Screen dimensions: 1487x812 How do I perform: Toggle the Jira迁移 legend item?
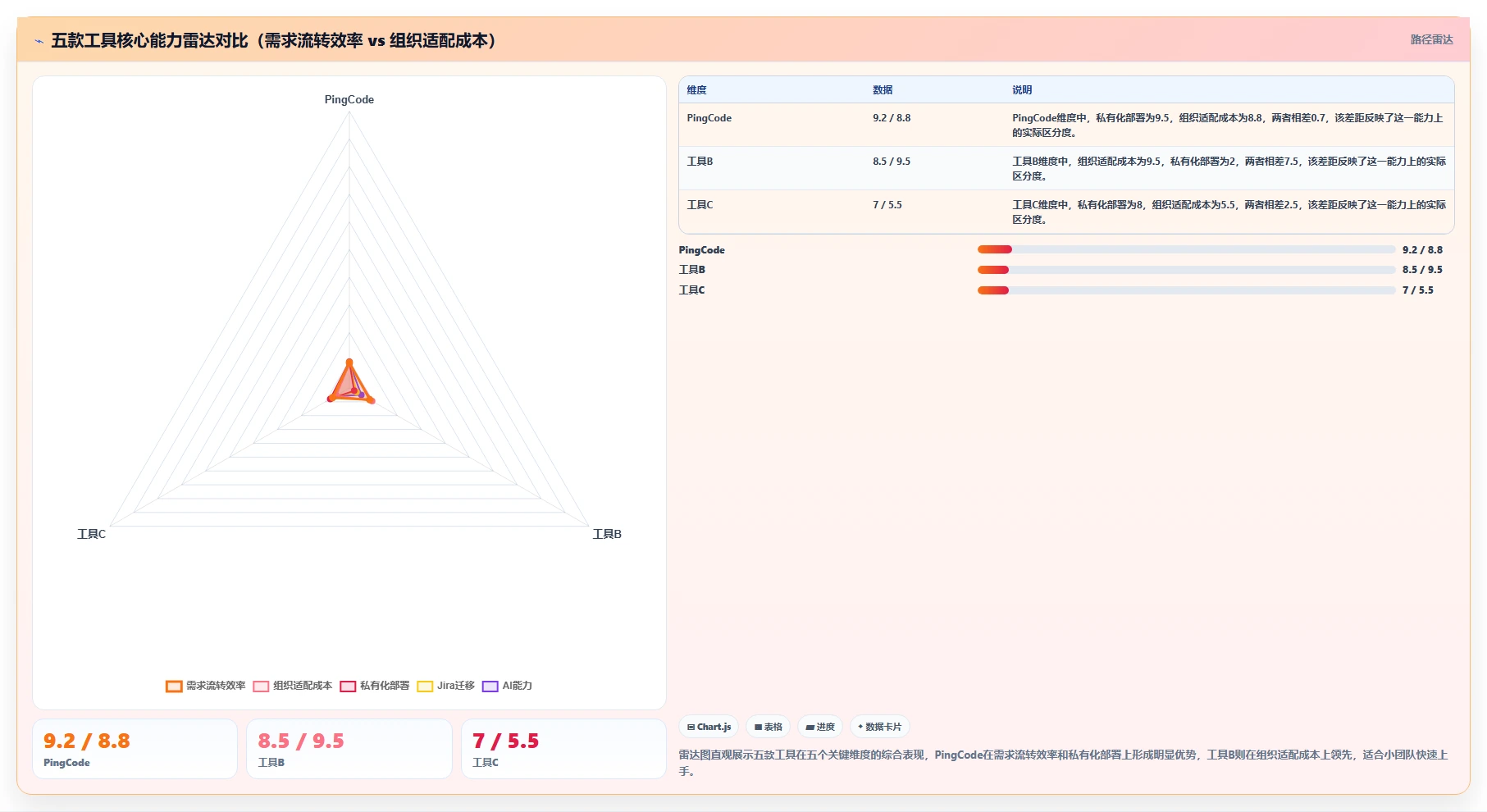(x=445, y=686)
